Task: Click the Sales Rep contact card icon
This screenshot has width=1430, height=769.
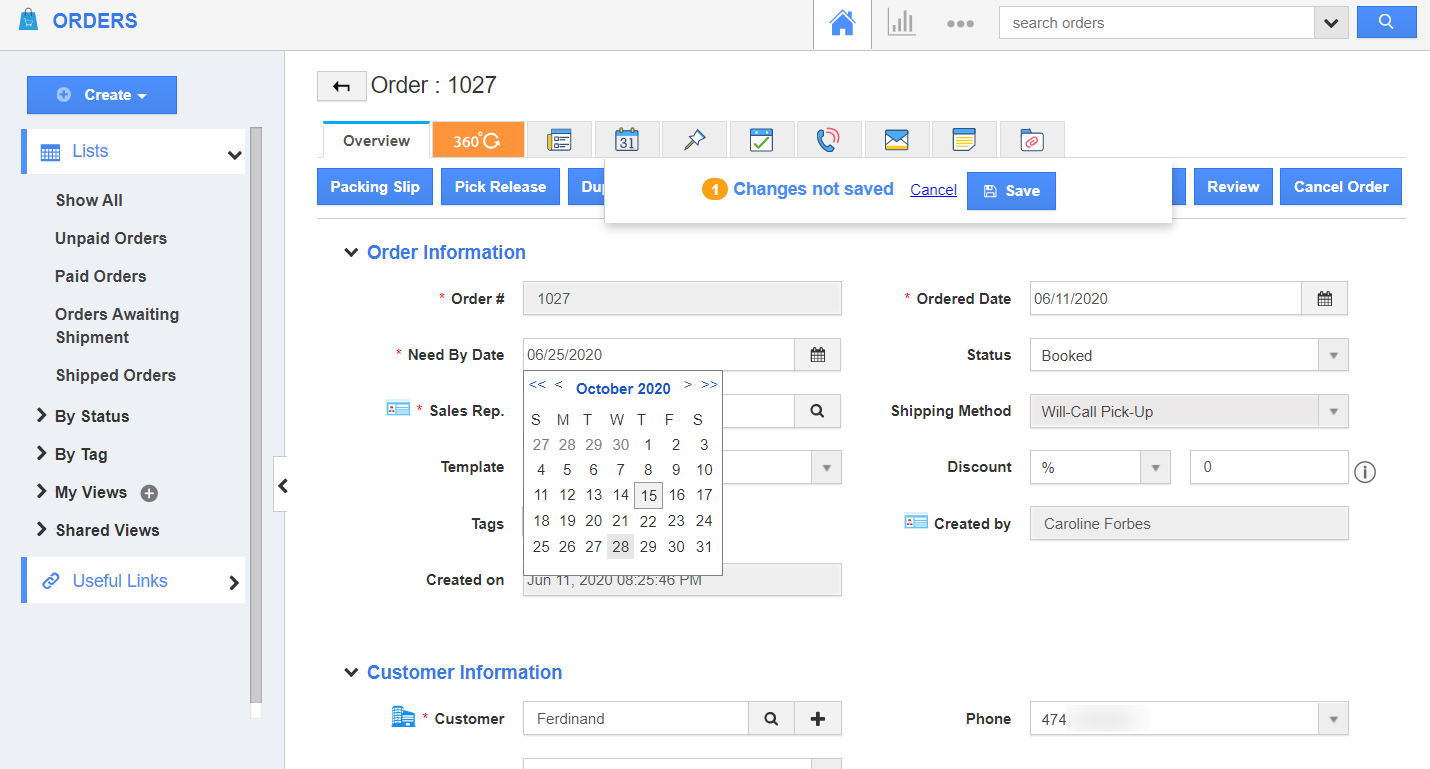Action: coord(398,409)
